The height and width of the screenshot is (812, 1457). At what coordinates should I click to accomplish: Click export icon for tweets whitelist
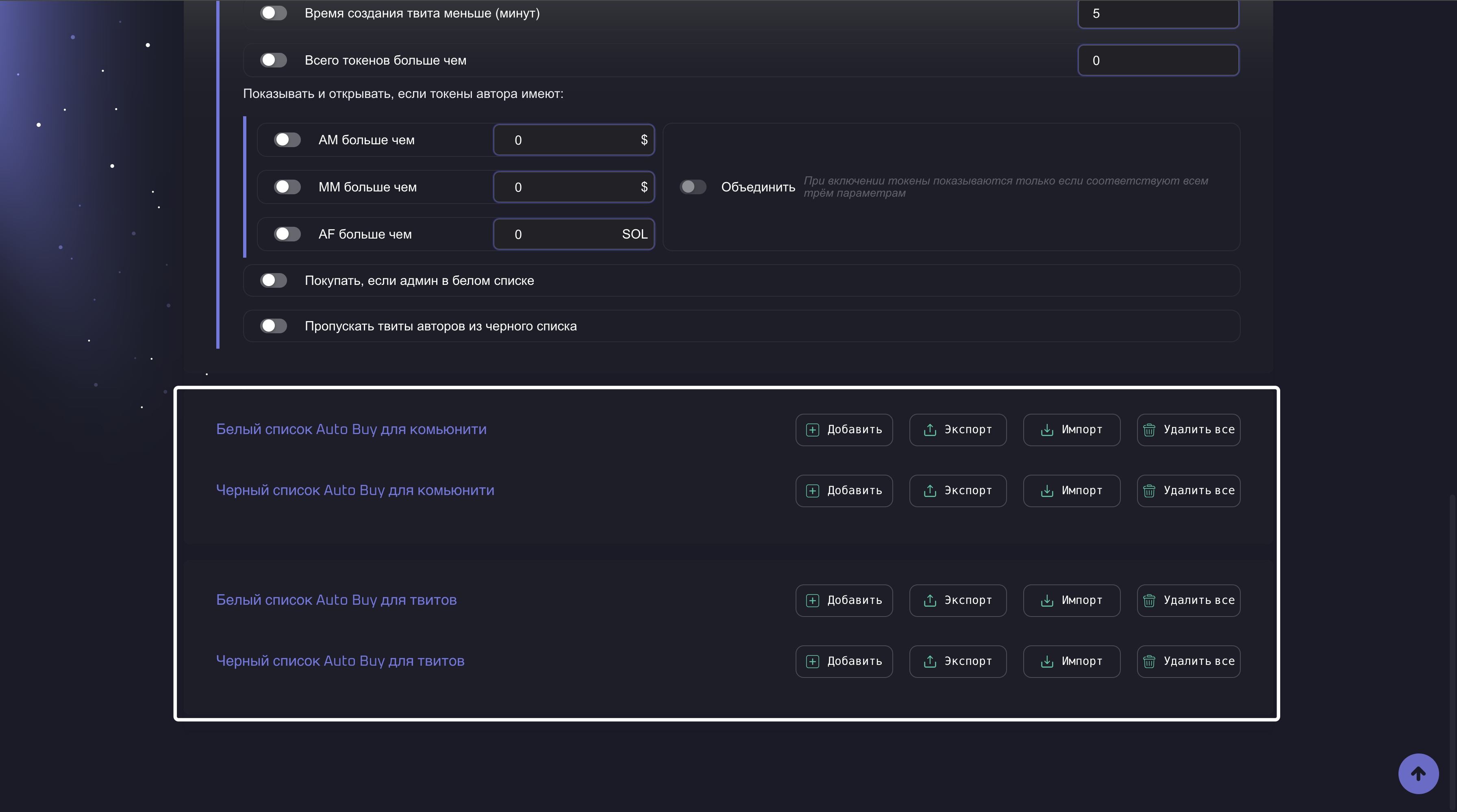(930, 601)
